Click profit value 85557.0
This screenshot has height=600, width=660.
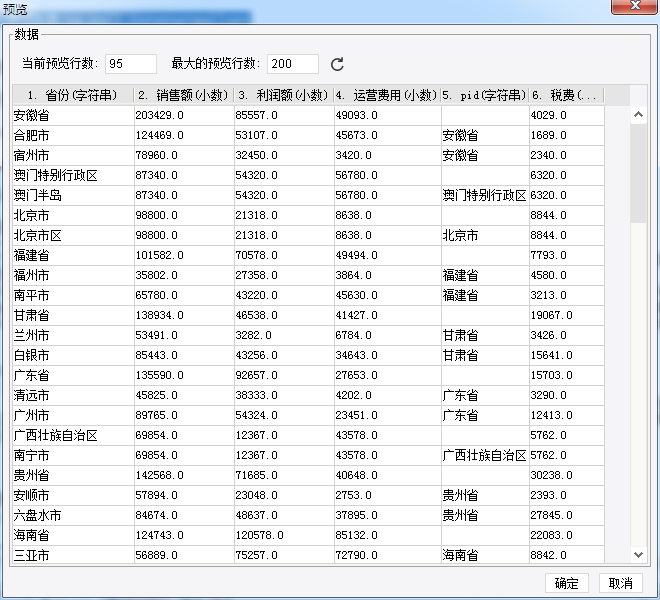tap(284, 115)
